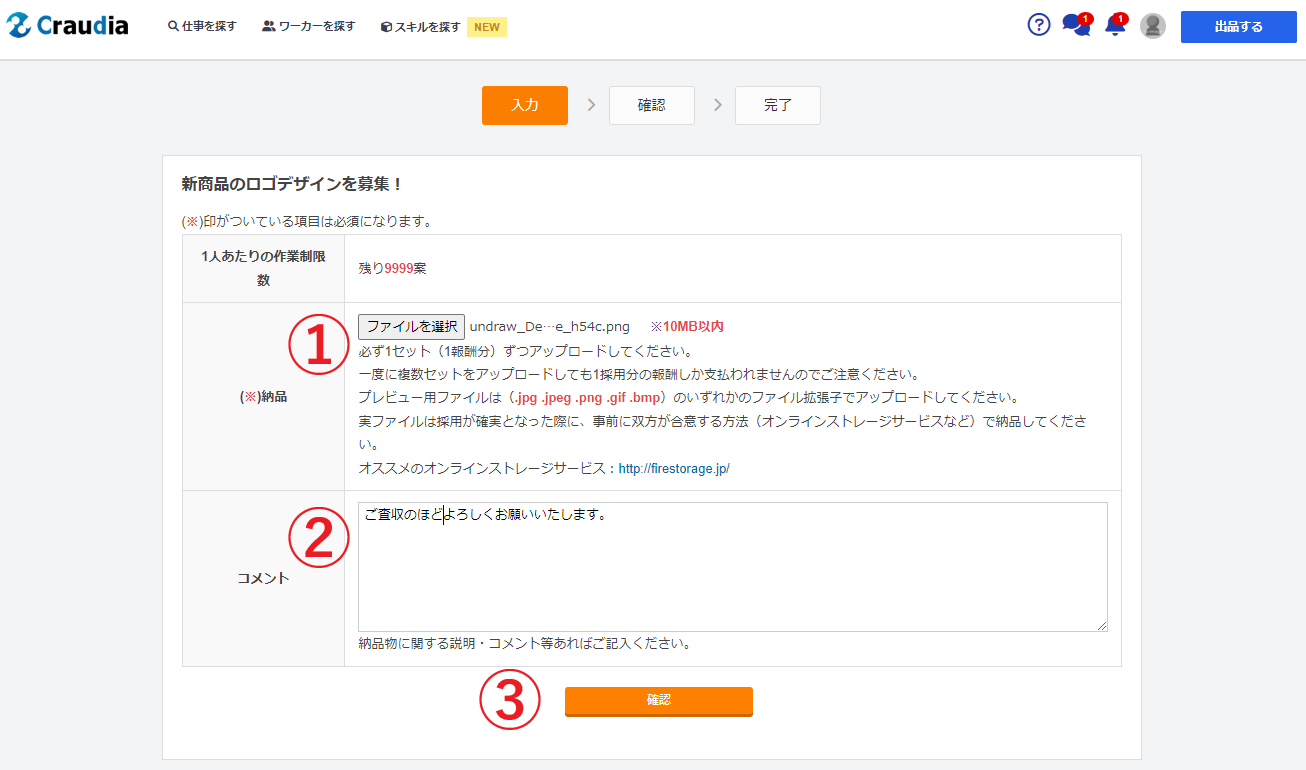Click the Craudia logo
Screen dimensions: 1306x770
coord(68,26)
